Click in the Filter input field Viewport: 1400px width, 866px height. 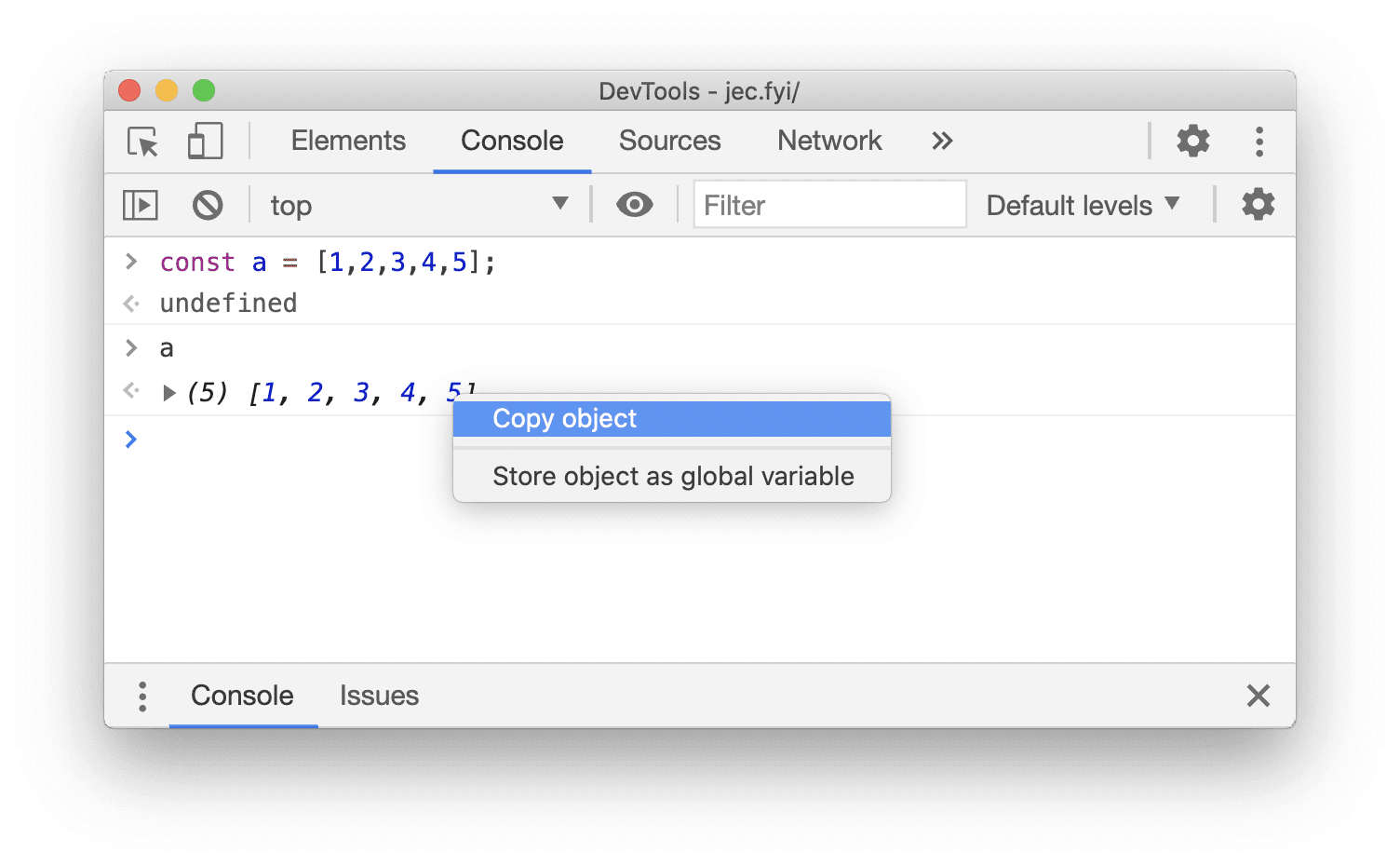(828, 205)
